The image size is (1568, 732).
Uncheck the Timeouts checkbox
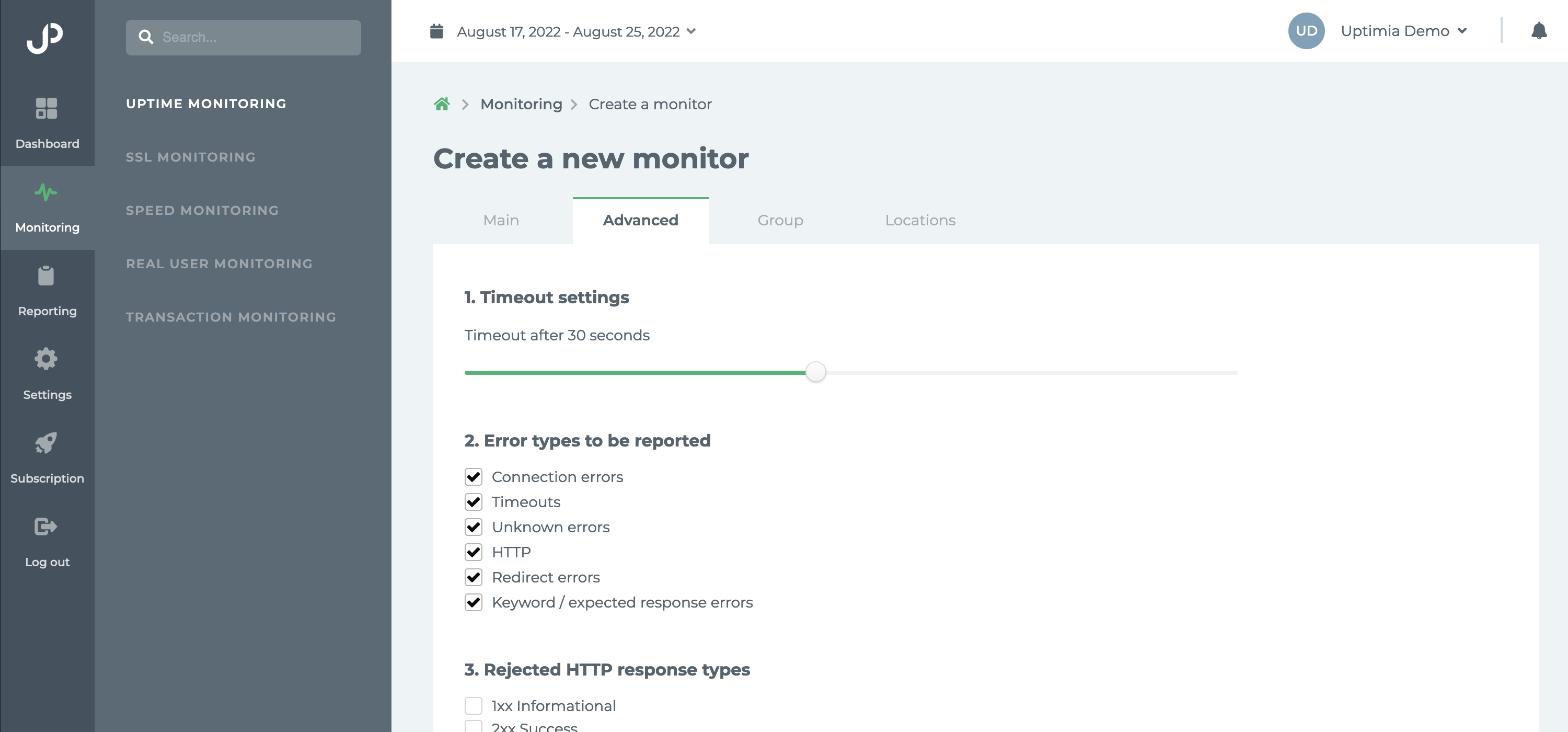pos(474,502)
